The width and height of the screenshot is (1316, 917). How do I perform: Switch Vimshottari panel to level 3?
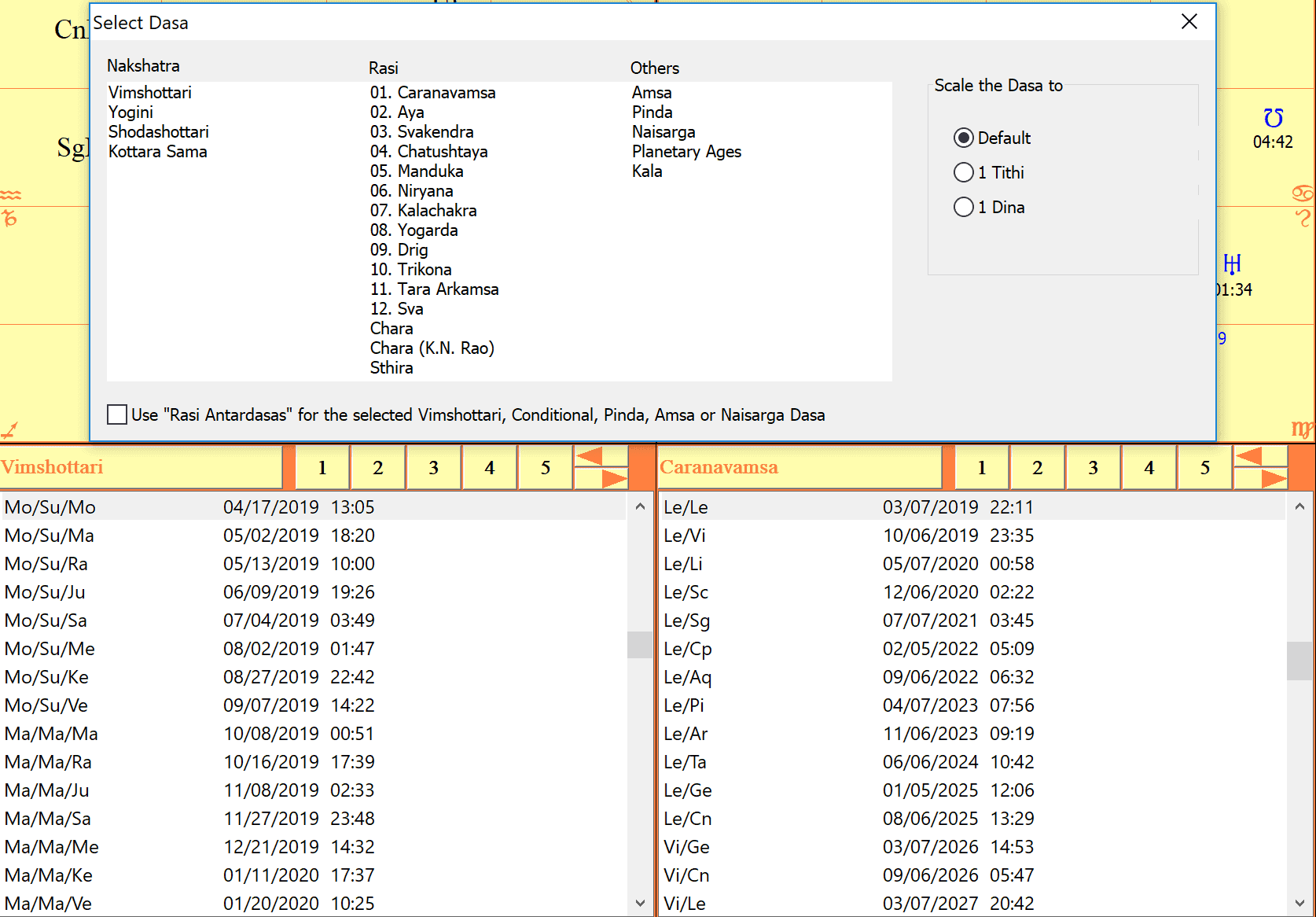(x=433, y=468)
